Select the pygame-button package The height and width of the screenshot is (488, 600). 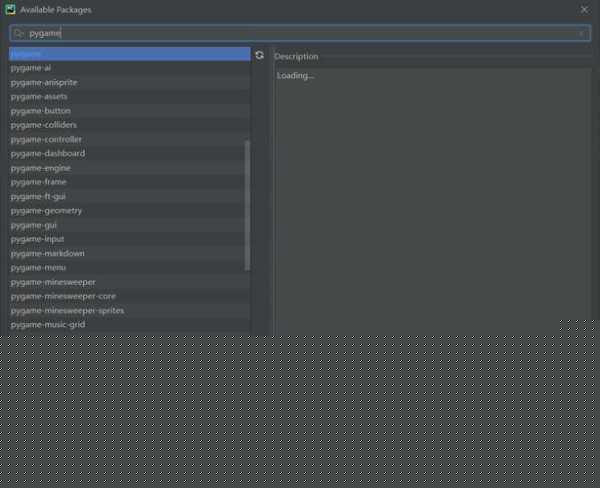[x=129, y=111]
